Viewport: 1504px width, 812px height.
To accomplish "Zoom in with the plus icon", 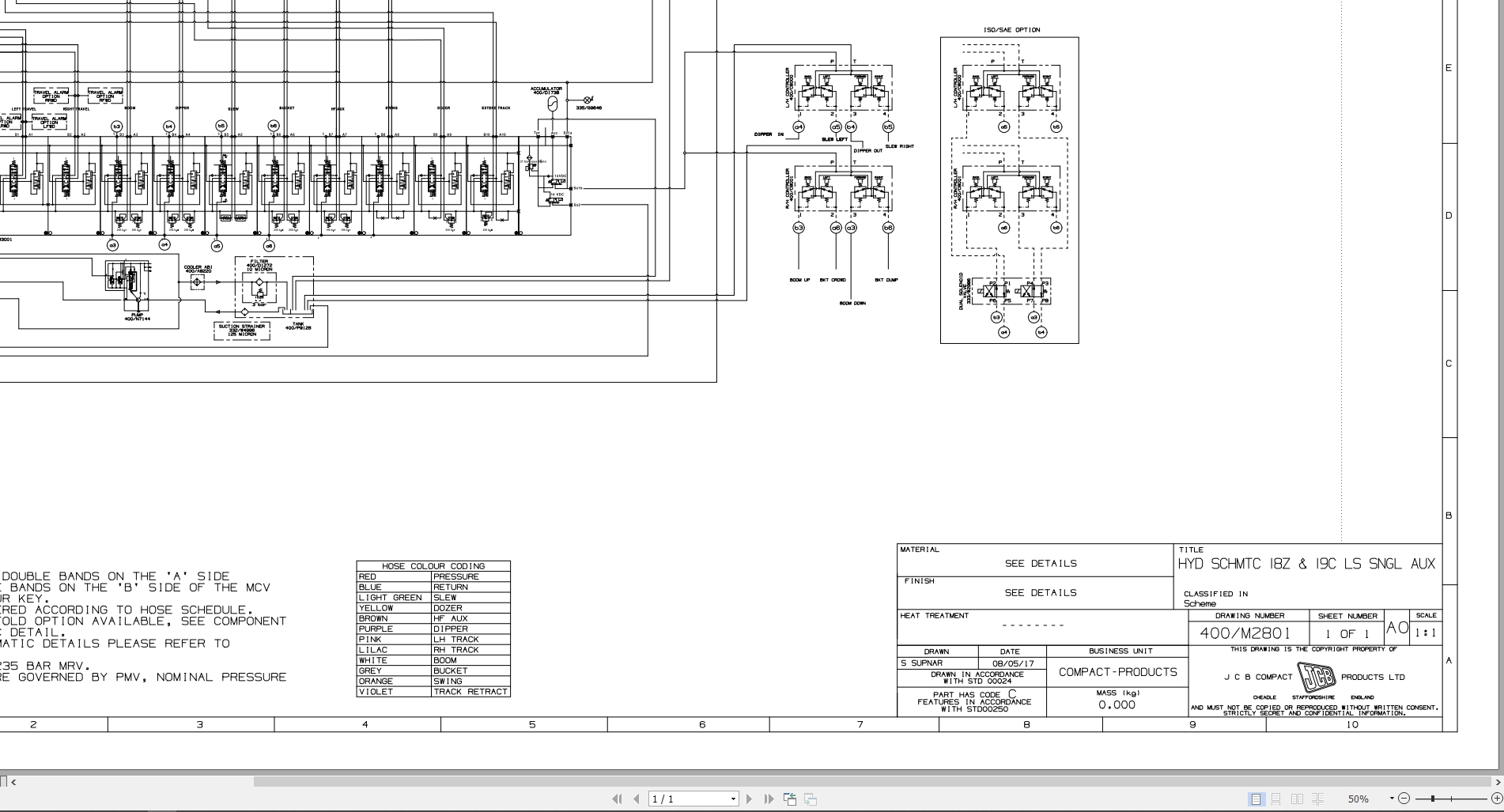I will pyautogui.click(x=1495, y=799).
